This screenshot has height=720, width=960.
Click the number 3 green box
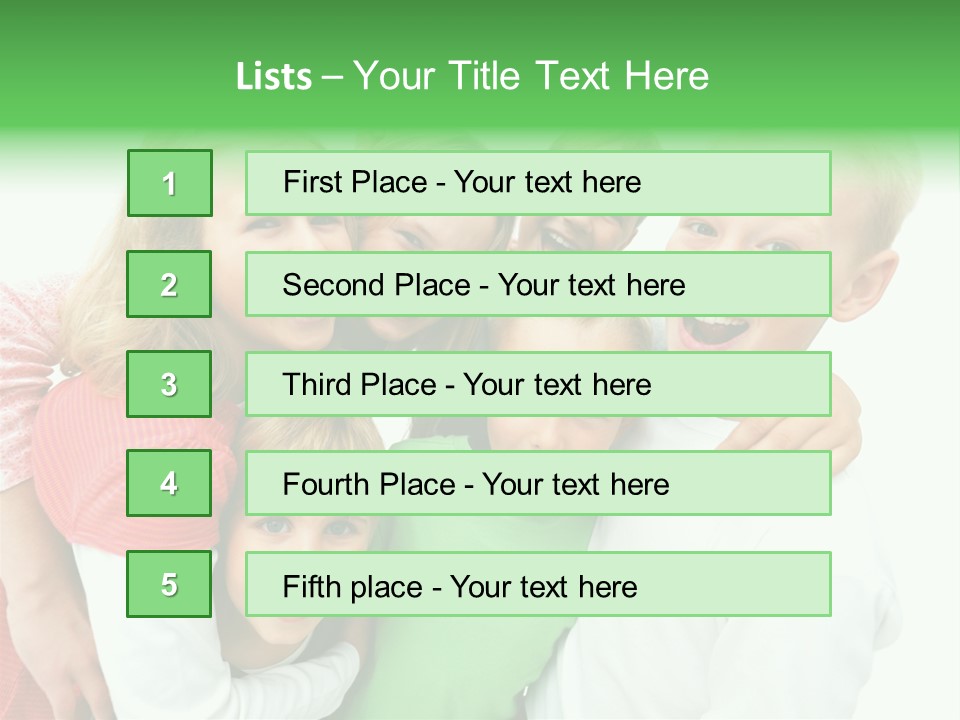pos(169,384)
